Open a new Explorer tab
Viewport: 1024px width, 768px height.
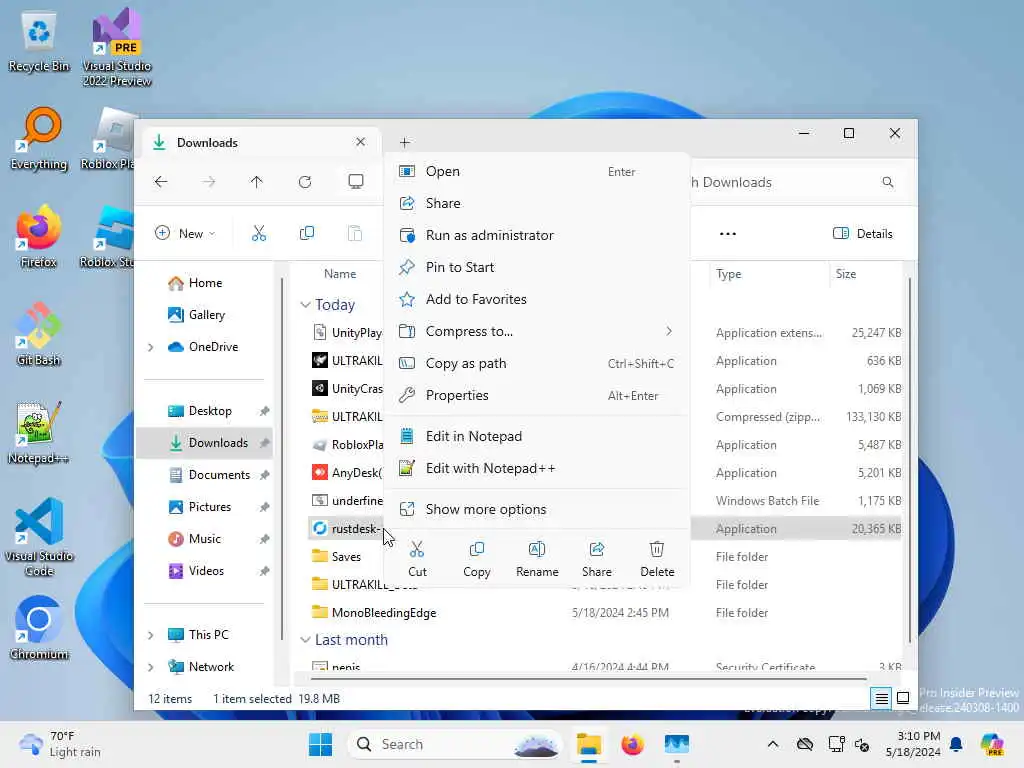tap(405, 142)
